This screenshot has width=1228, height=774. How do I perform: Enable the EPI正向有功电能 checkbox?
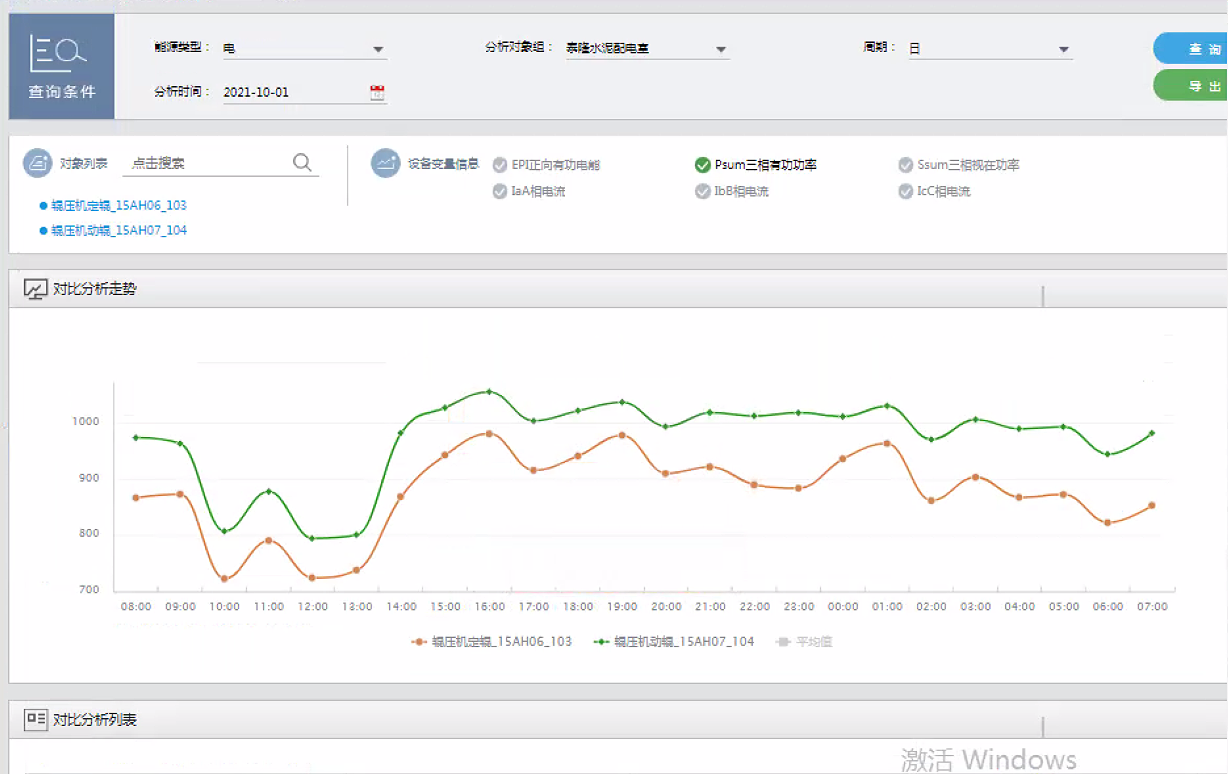click(500, 165)
